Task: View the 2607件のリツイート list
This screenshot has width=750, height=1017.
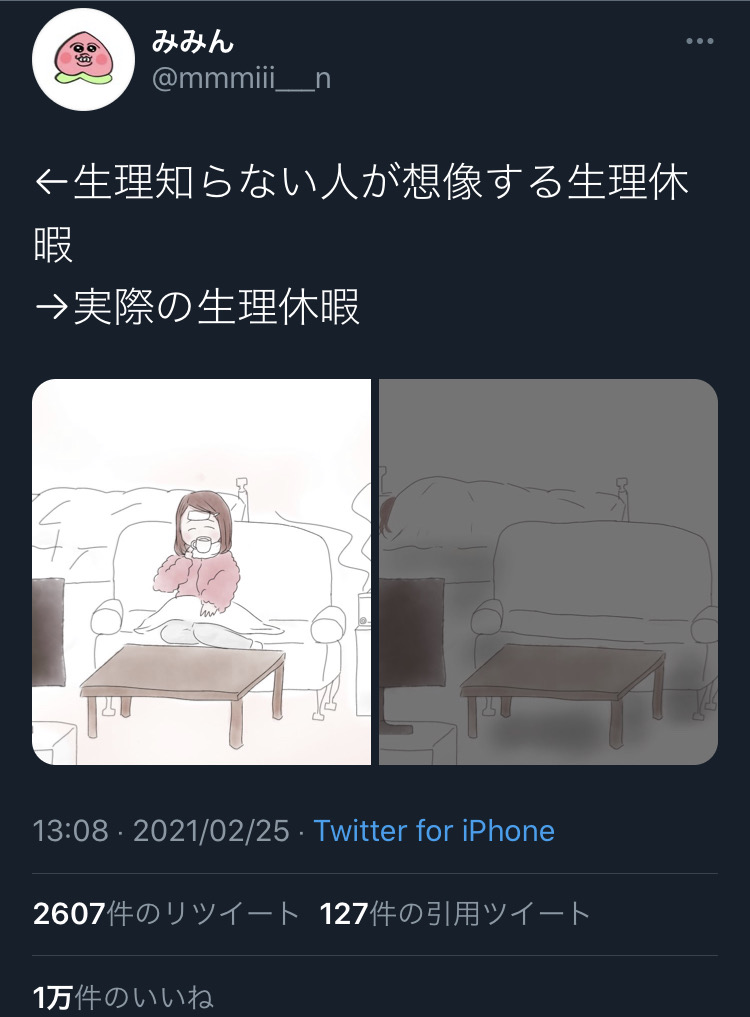Action: [x=165, y=914]
